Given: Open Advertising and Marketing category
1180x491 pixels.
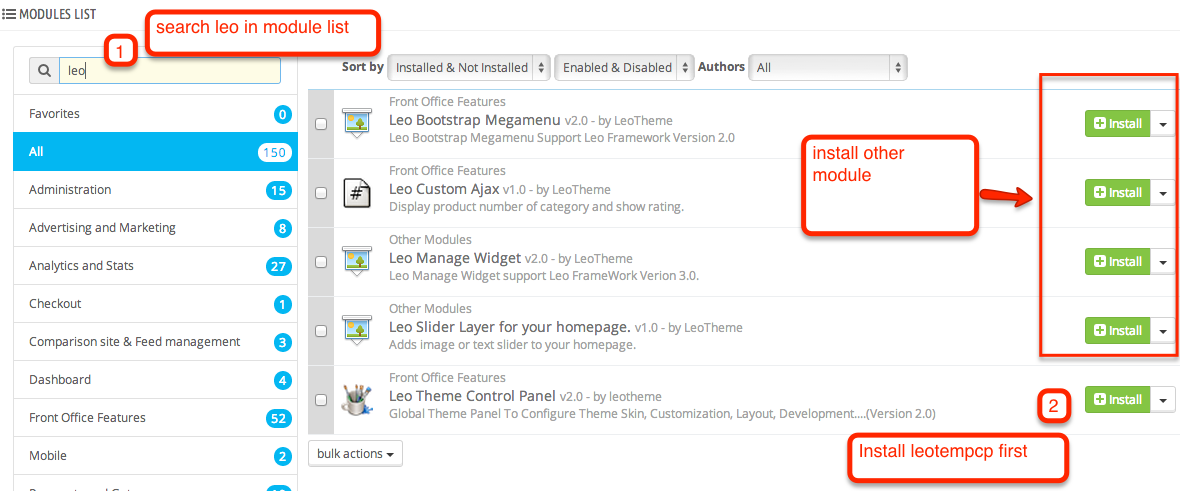Looking at the screenshot, I should point(156,227).
